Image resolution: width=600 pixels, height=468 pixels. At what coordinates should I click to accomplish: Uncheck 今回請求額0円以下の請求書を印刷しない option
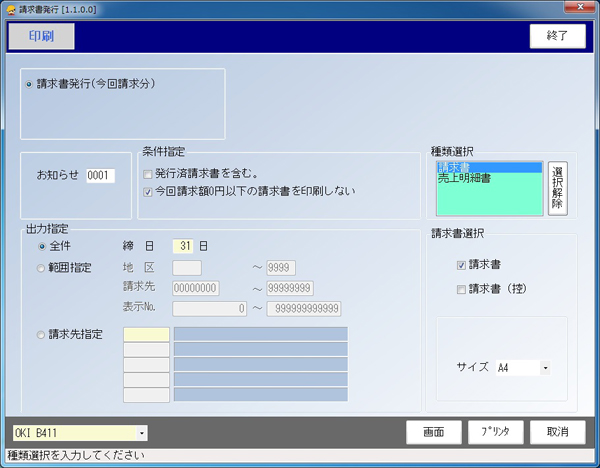click(148, 189)
